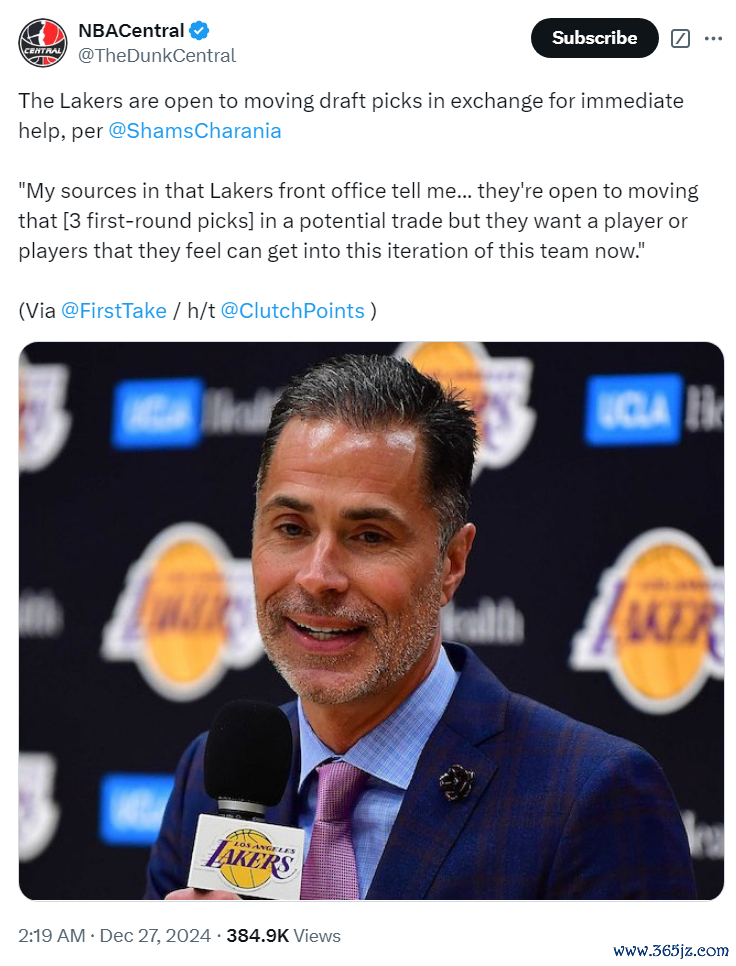Click the www.365jz.com watermark

pos(671,950)
